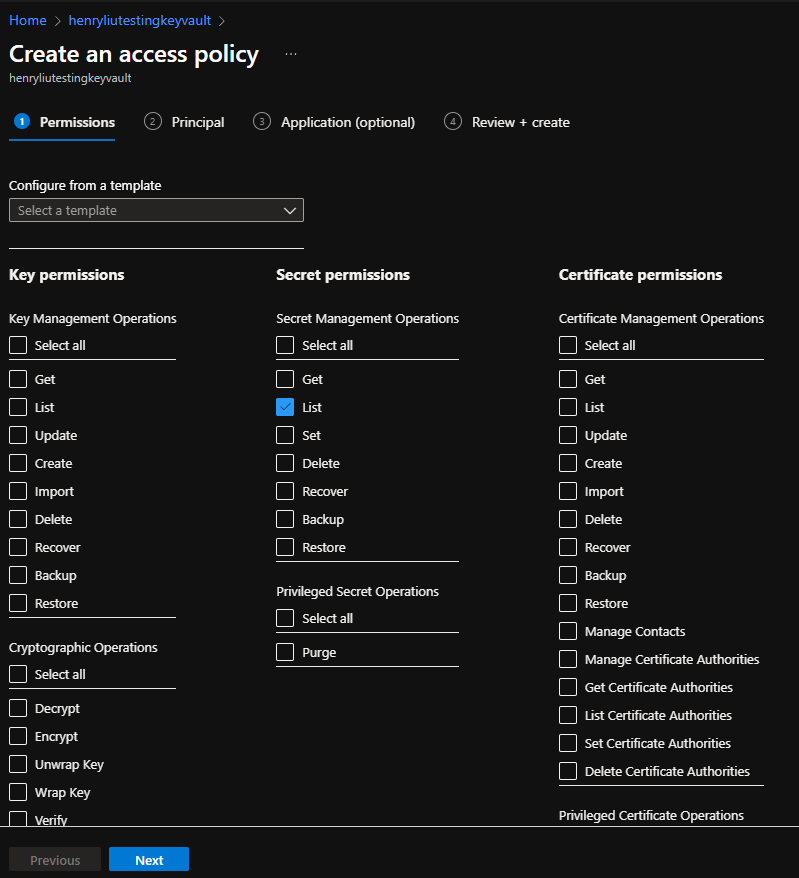Image resolution: width=799 pixels, height=878 pixels.
Task: Enable Backup in Secret permissions
Action: click(285, 519)
